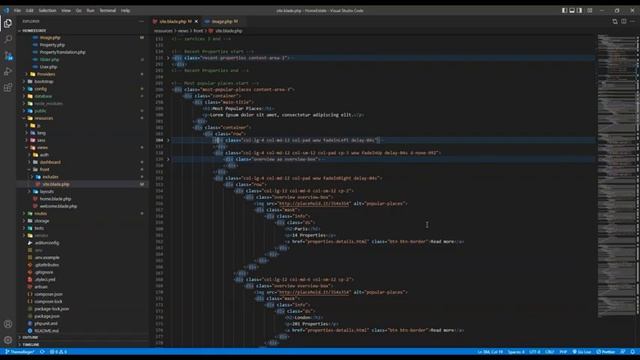Open Customize Layout icon in title bar
The width and height of the screenshot is (640, 360).
(x=589, y=11)
